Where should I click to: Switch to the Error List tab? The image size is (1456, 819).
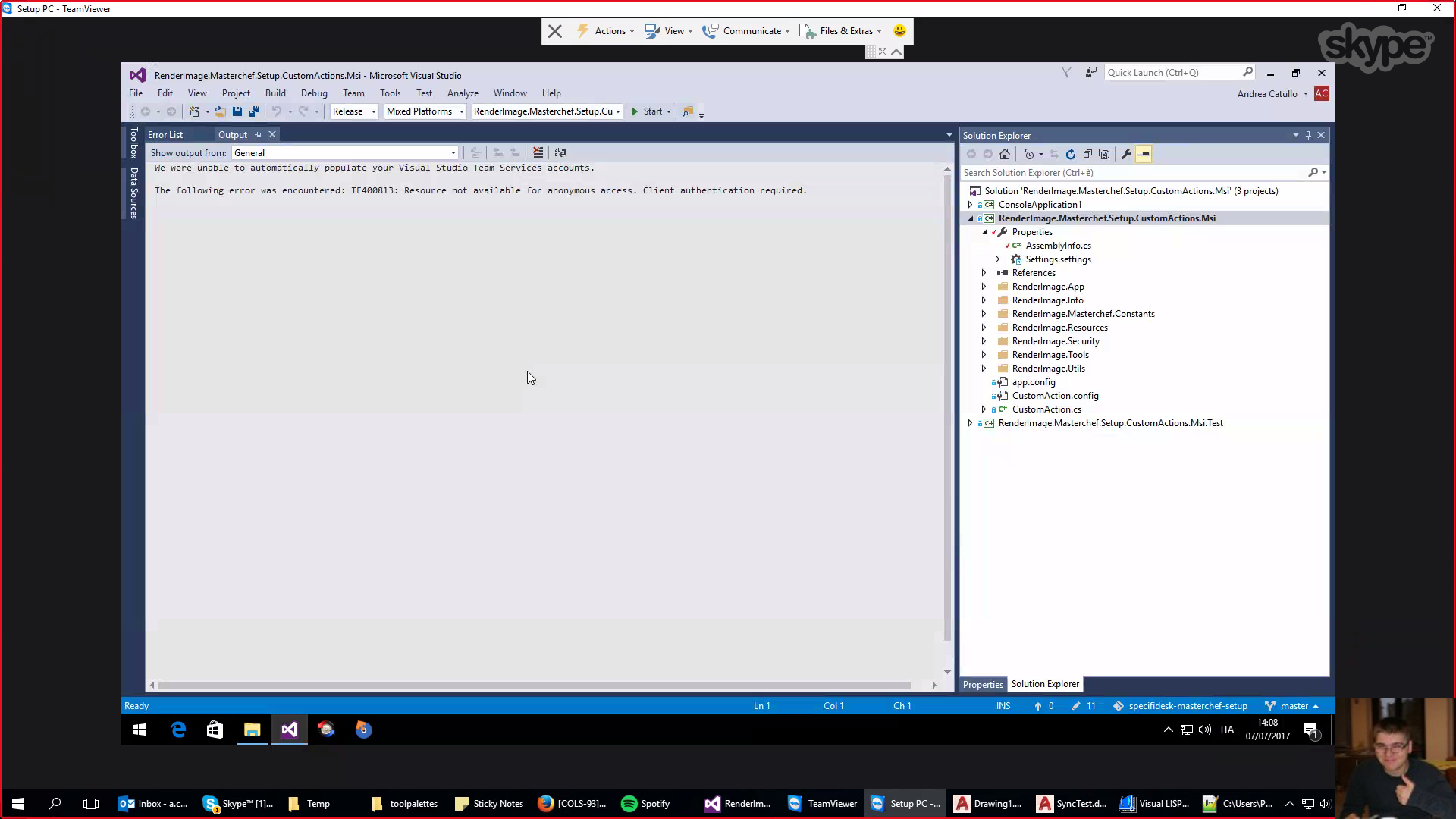(165, 134)
